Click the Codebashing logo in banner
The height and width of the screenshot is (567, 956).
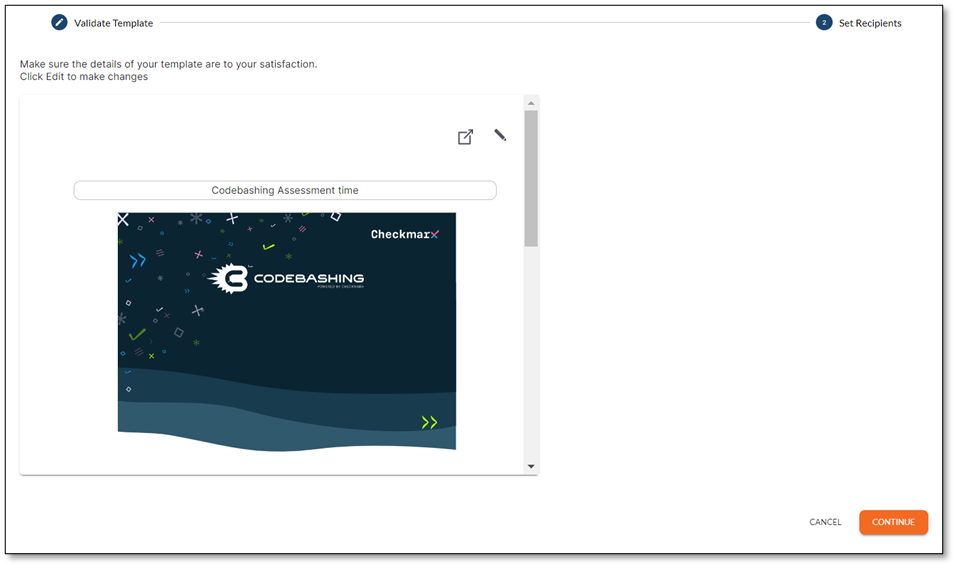point(286,279)
